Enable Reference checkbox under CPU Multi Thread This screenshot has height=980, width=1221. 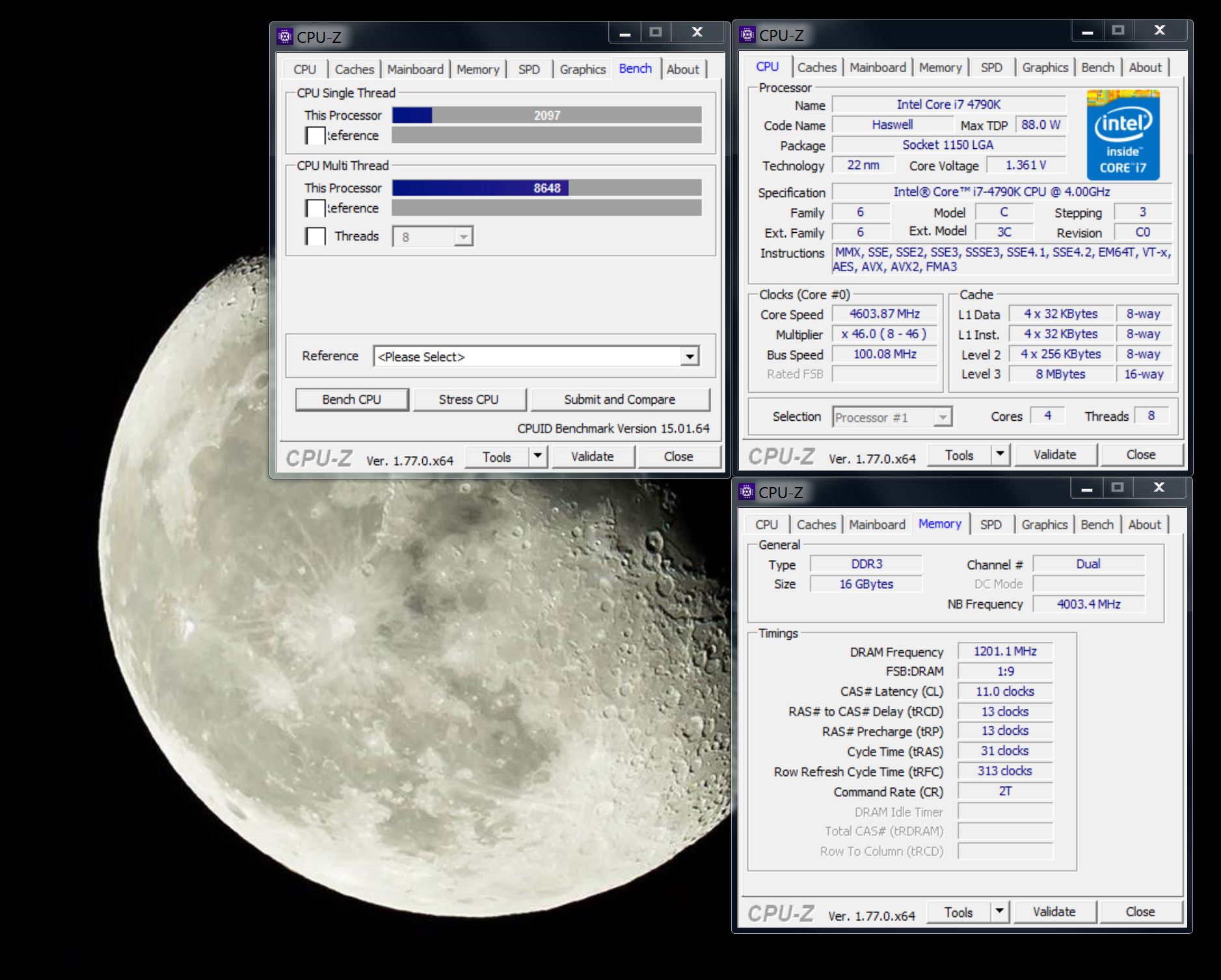[315, 208]
